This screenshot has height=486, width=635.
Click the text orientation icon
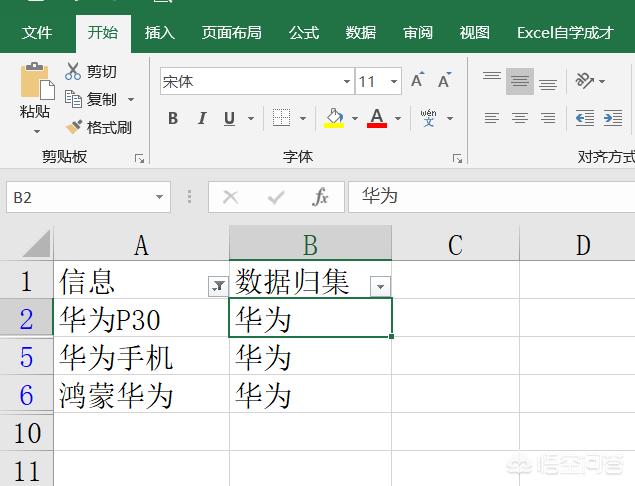pyautogui.click(x=584, y=81)
